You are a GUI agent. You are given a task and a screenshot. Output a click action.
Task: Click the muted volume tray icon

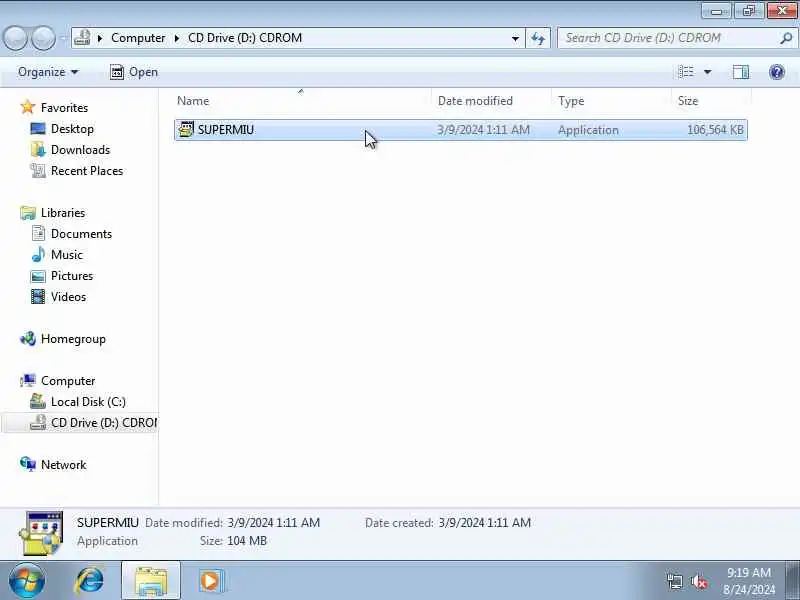(x=698, y=581)
